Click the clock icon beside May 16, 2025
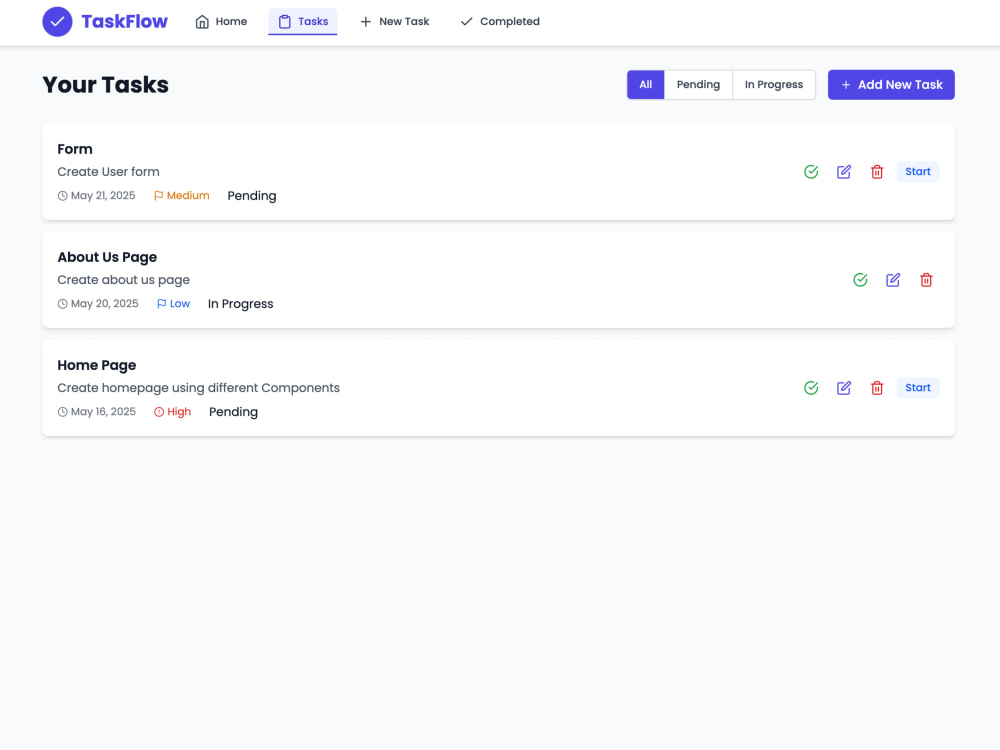This screenshot has height=750, width=1000. tap(62, 412)
